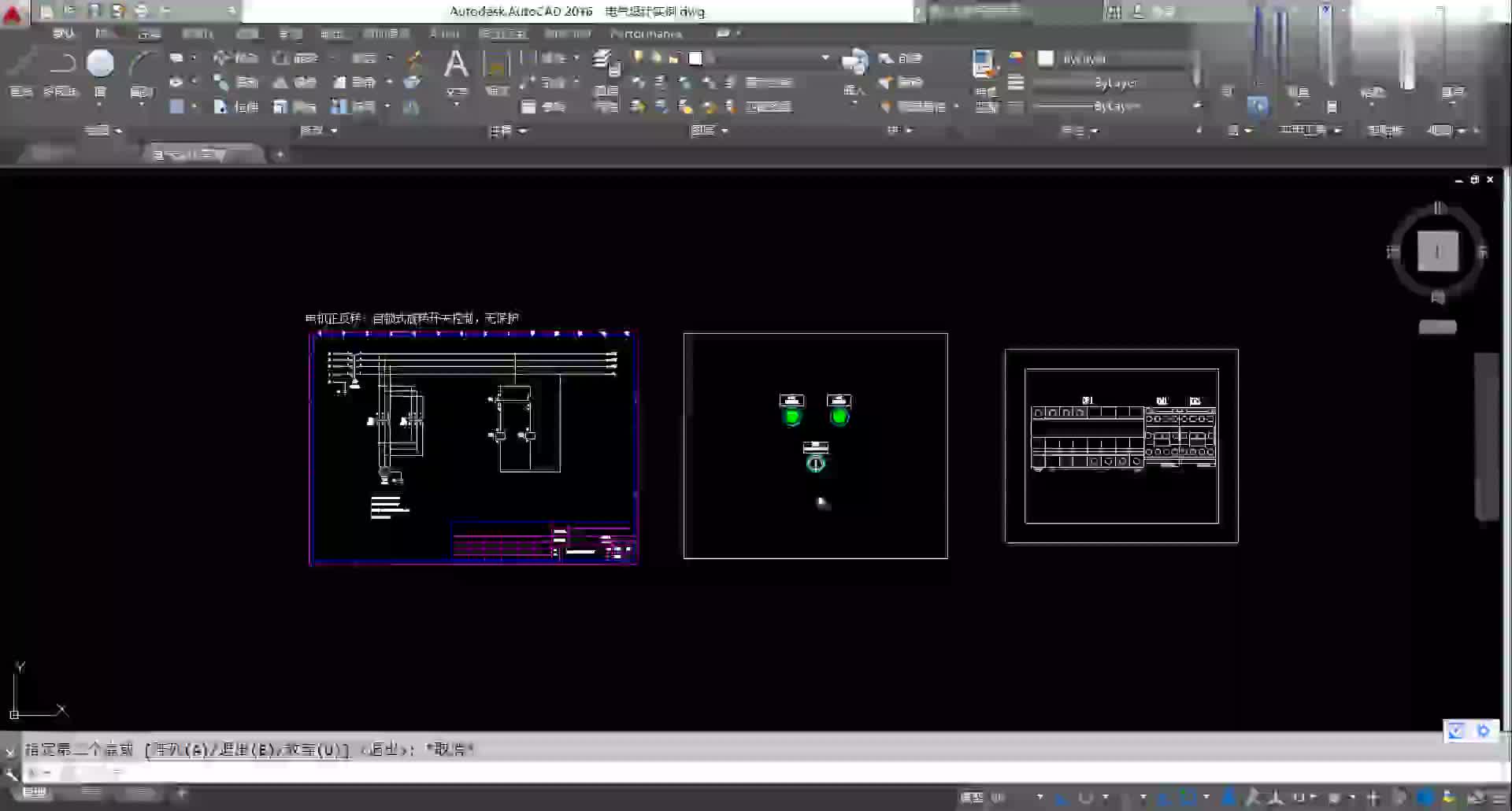This screenshot has height=811, width=1512.
Task: Expand the Block panel
Action: coord(900,131)
